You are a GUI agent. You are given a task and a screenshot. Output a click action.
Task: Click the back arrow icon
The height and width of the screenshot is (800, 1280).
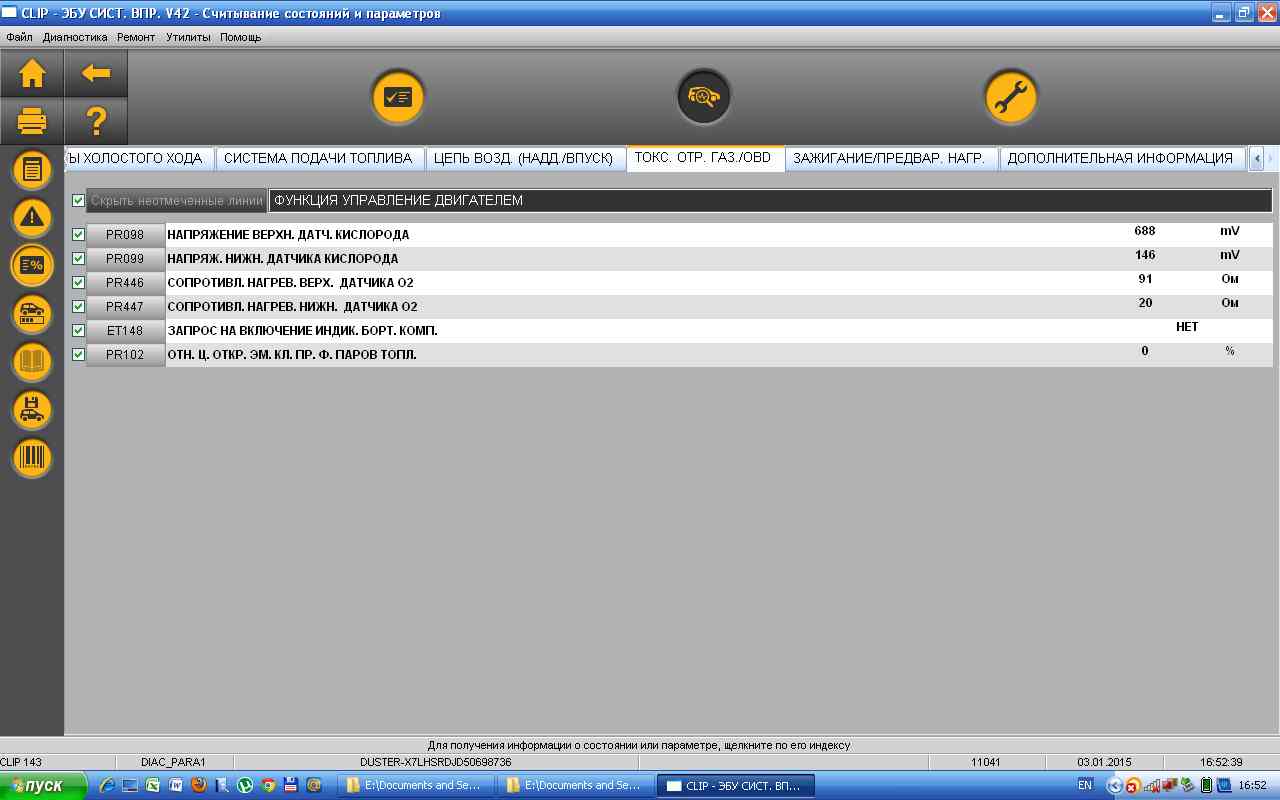[96, 73]
